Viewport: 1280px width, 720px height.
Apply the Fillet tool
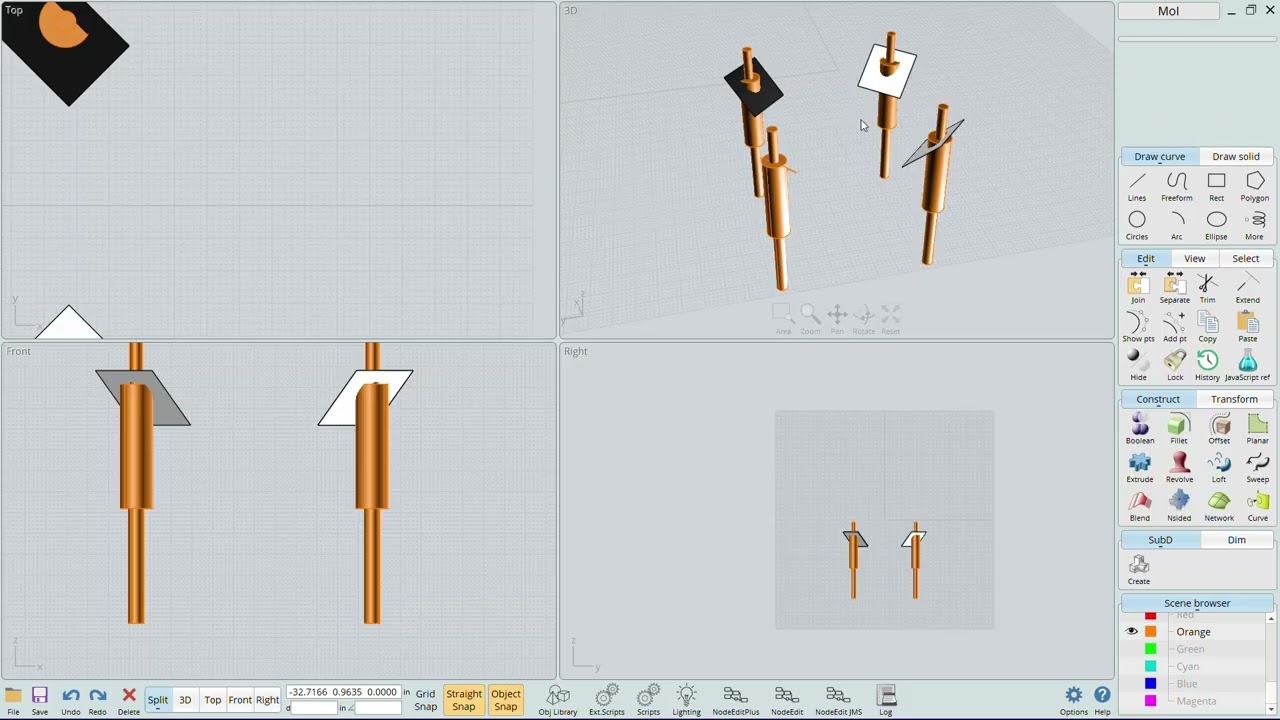point(1179,430)
